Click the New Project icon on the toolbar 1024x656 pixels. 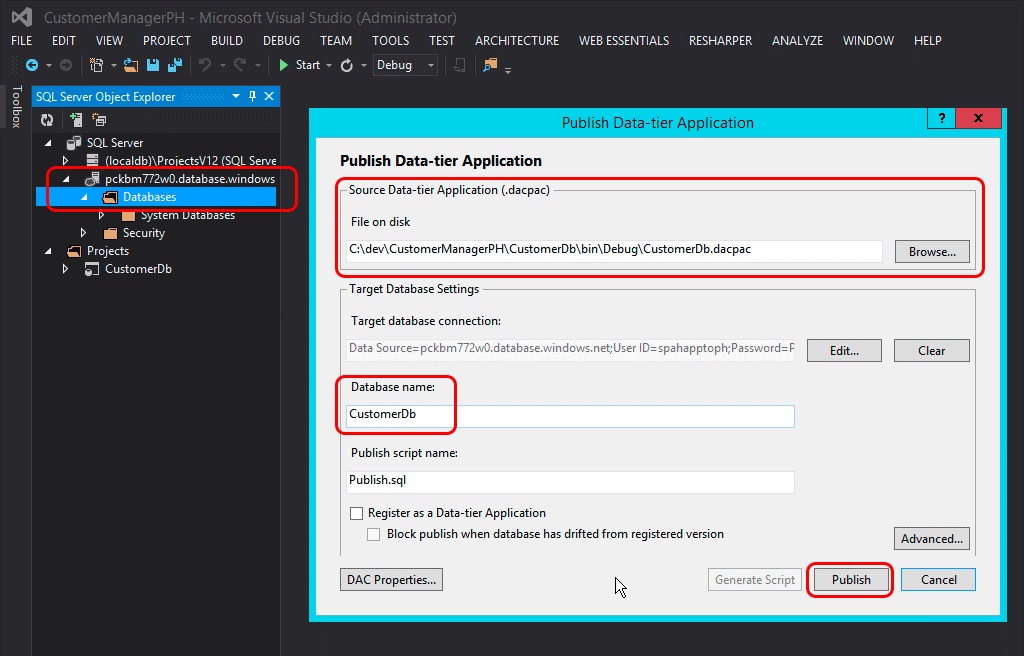pyautogui.click(x=98, y=65)
